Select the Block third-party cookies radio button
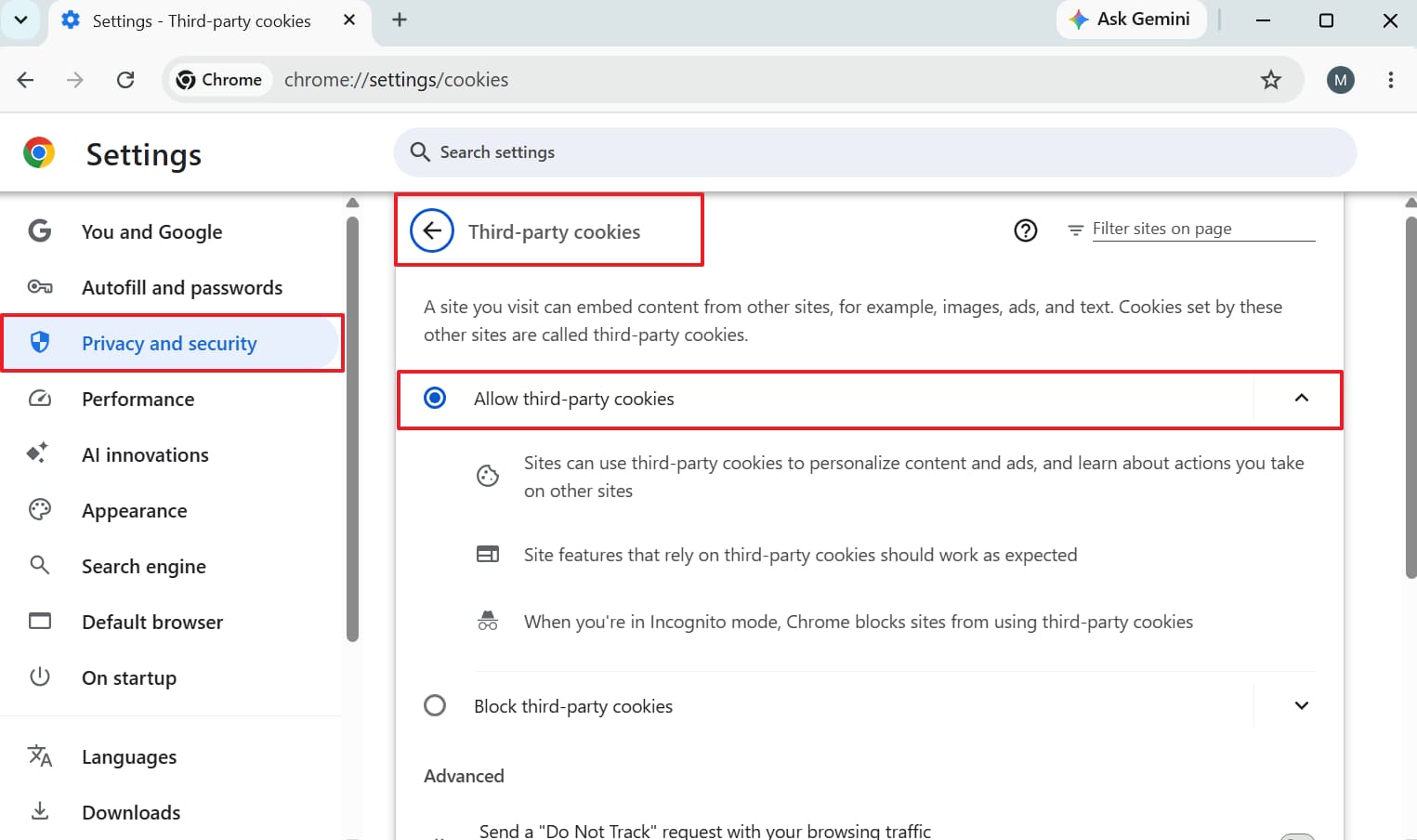Screen dimensions: 1417x840 (435, 705)
